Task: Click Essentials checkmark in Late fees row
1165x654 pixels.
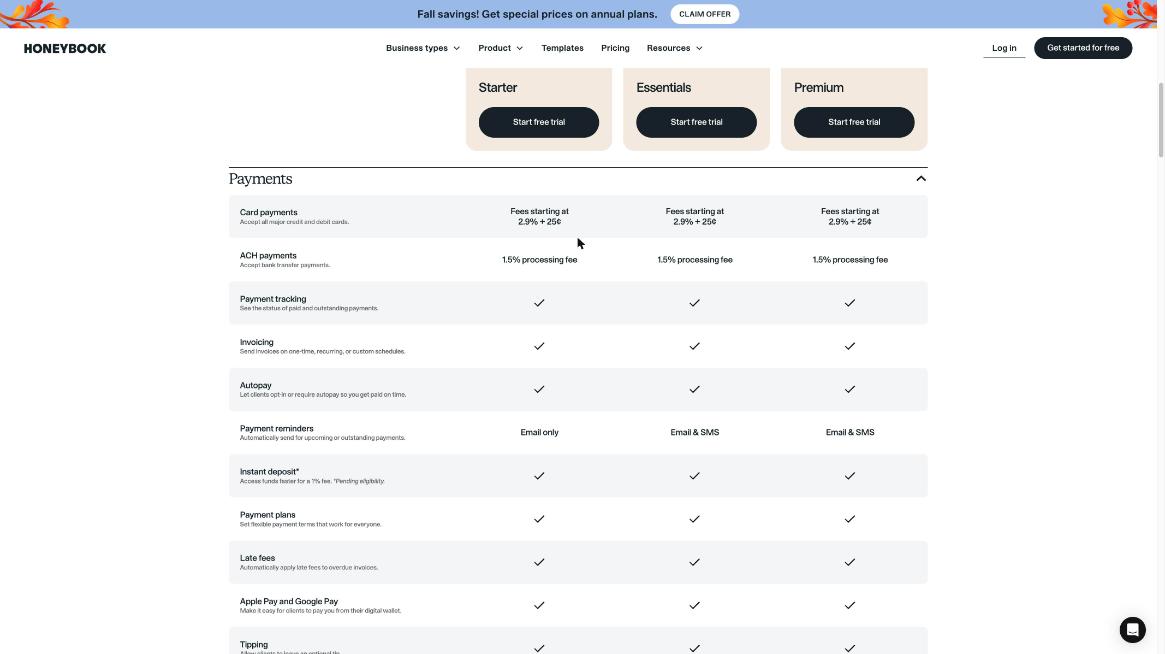Action: pos(695,562)
